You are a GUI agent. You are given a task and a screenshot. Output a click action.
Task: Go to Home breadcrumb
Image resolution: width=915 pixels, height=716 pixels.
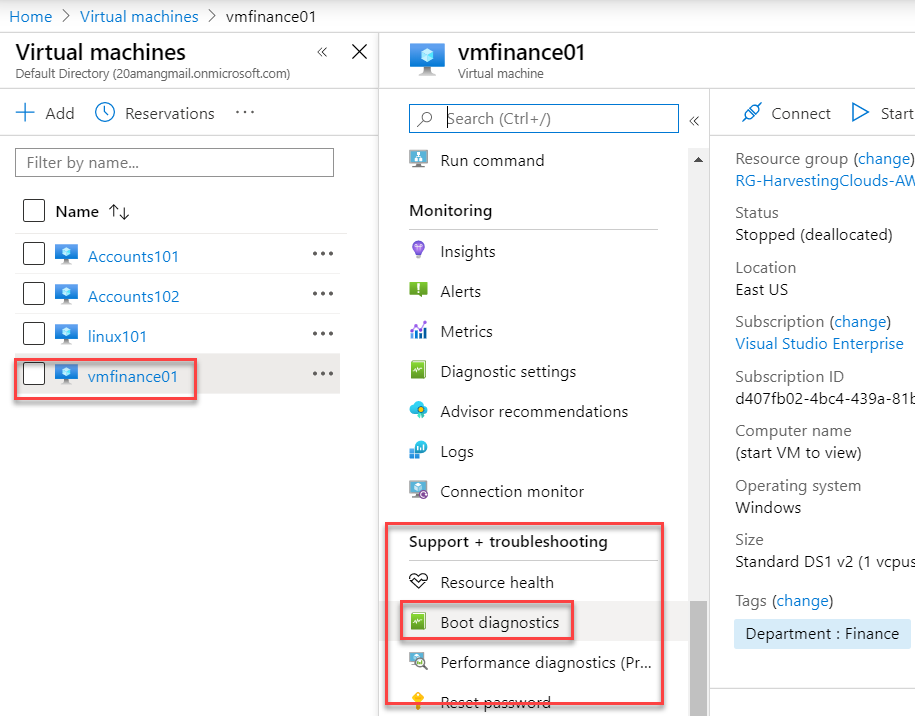pos(30,16)
